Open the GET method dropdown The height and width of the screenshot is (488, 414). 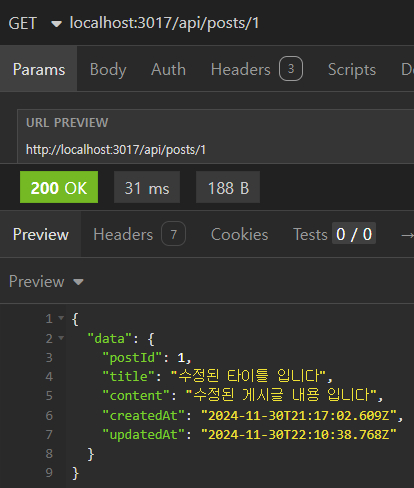35,23
